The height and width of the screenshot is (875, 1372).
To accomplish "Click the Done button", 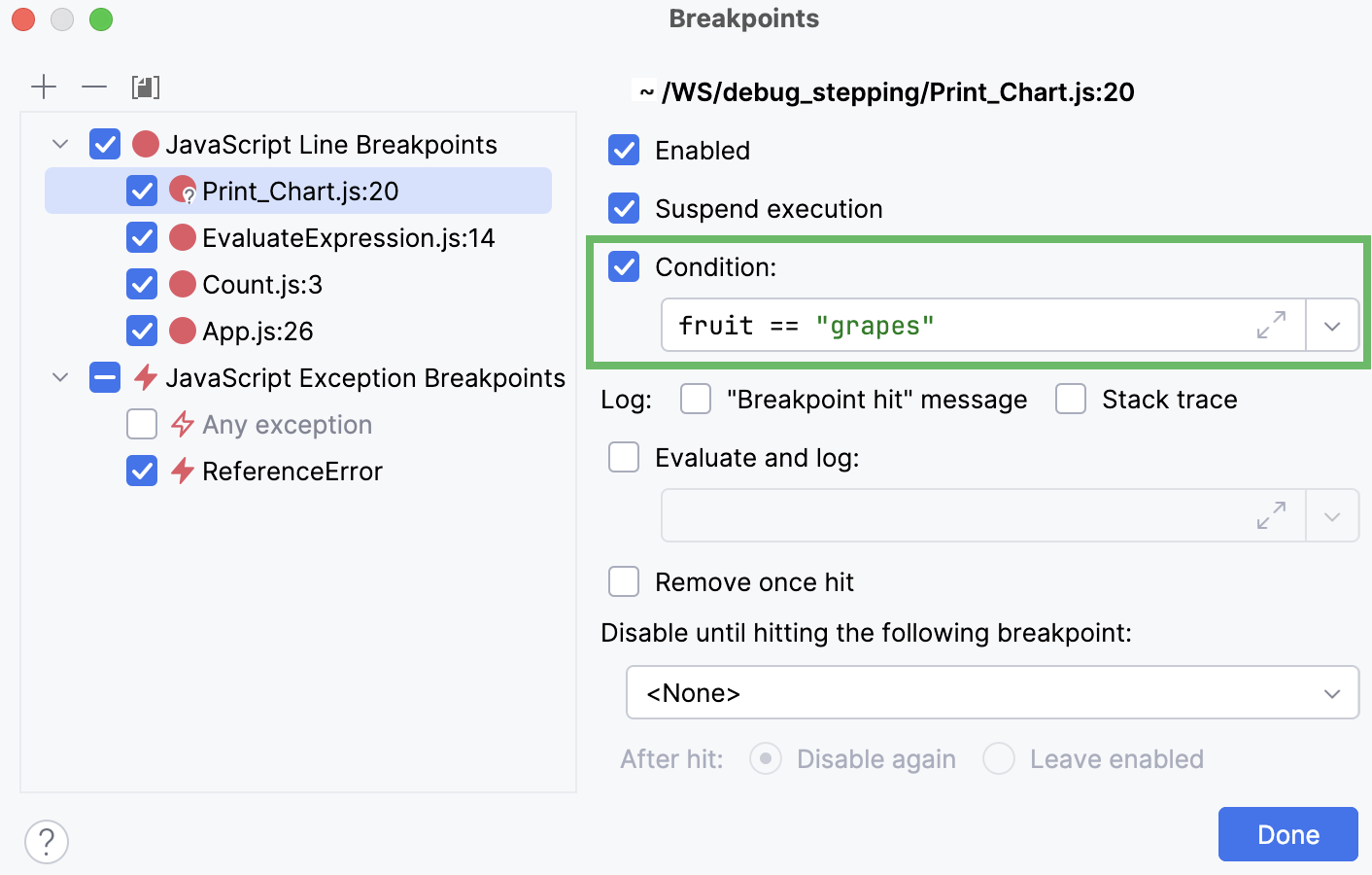I will coord(1287,834).
